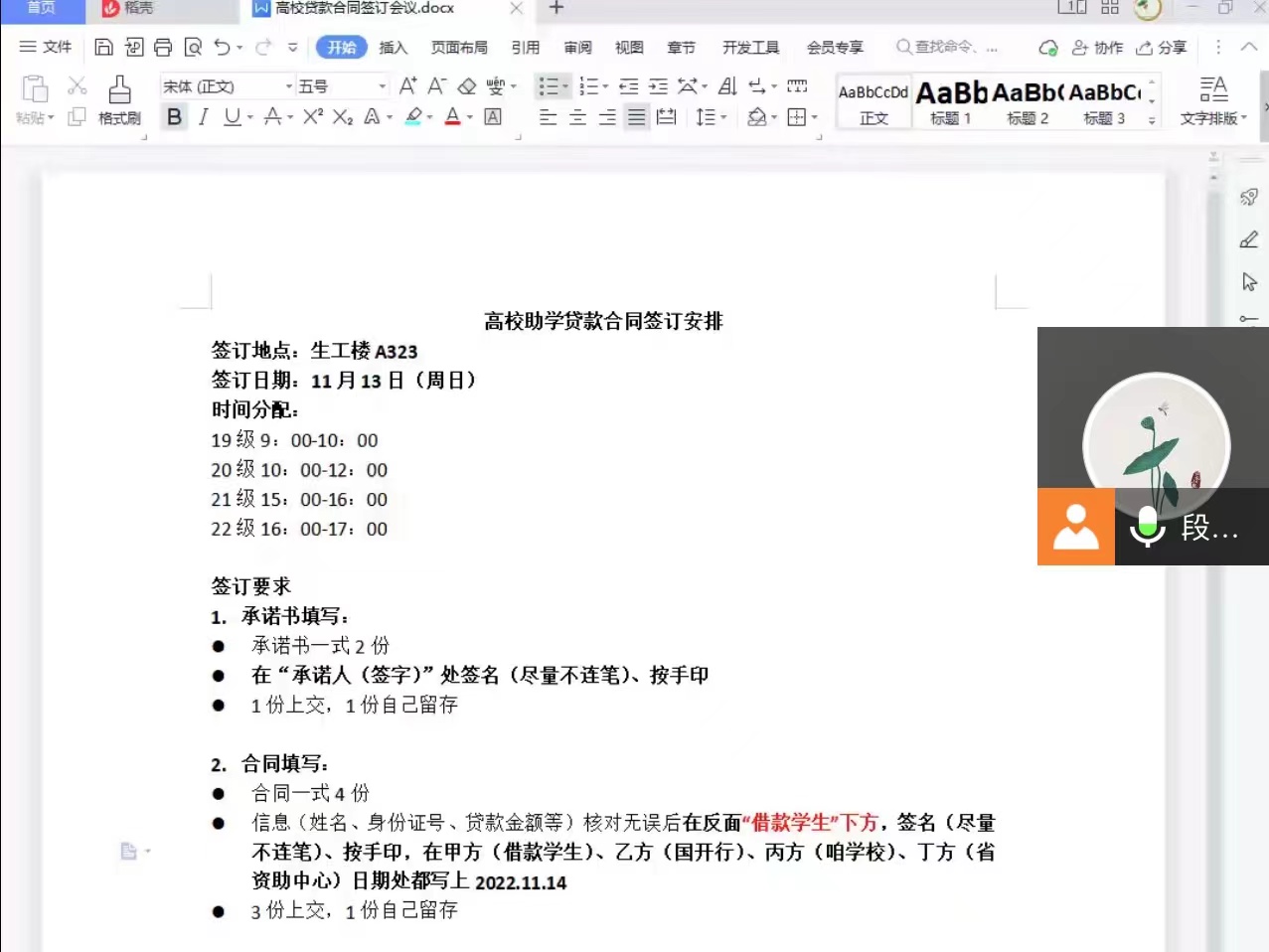Image resolution: width=1269 pixels, height=952 pixels.
Task: Expand the line spacing dropdown arrow
Action: (x=723, y=117)
